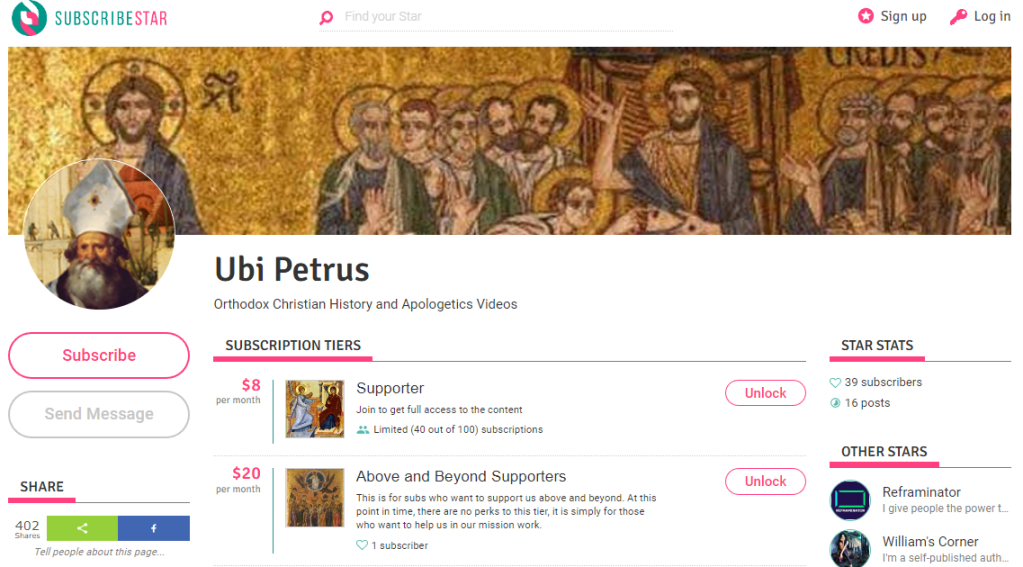Open the Reframinator avatar icon

pyautogui.click(x=850, y=500)
